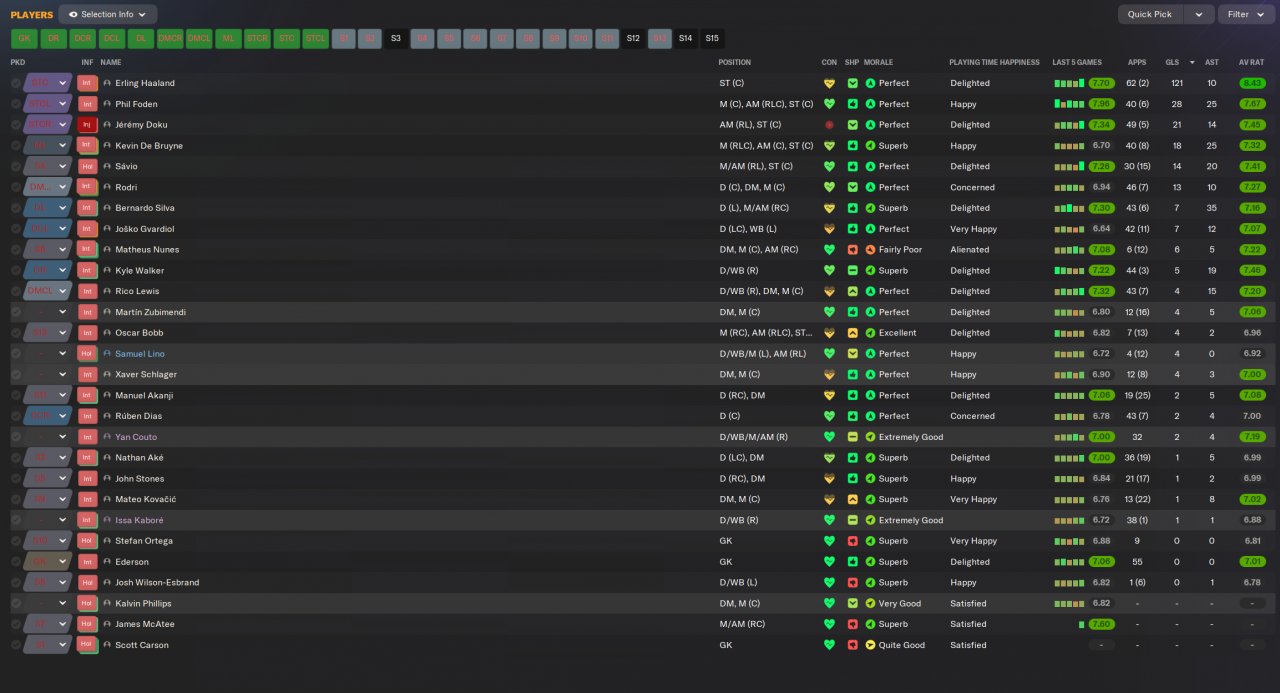Click Kalvin Phillips' Hol status badge
The image size is (1280, 693).
pyautogui.click(x=87, y=603)
